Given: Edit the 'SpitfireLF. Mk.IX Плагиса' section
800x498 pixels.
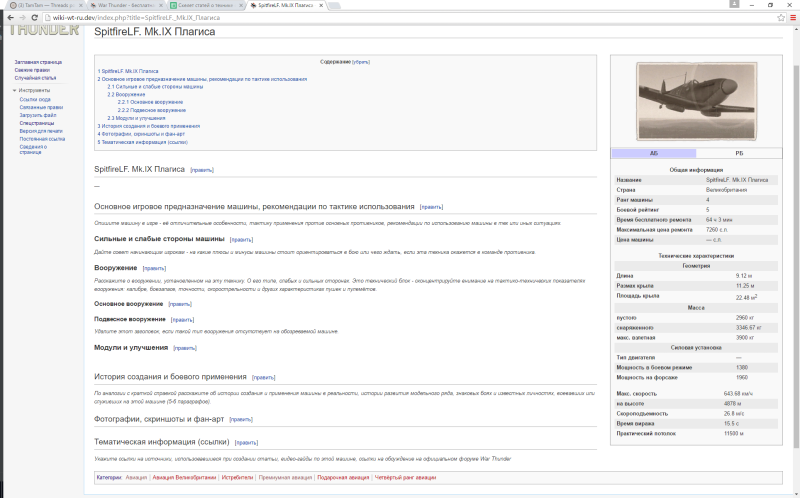Looking at the screenshot, I should point(202,170).
